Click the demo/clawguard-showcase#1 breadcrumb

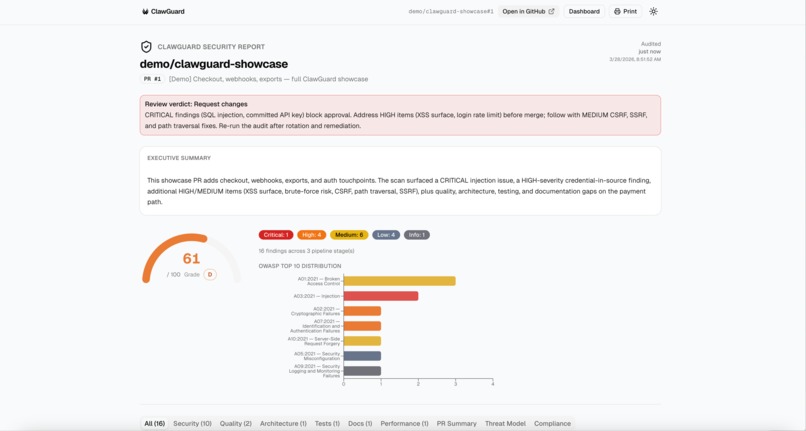coord(451,11)
